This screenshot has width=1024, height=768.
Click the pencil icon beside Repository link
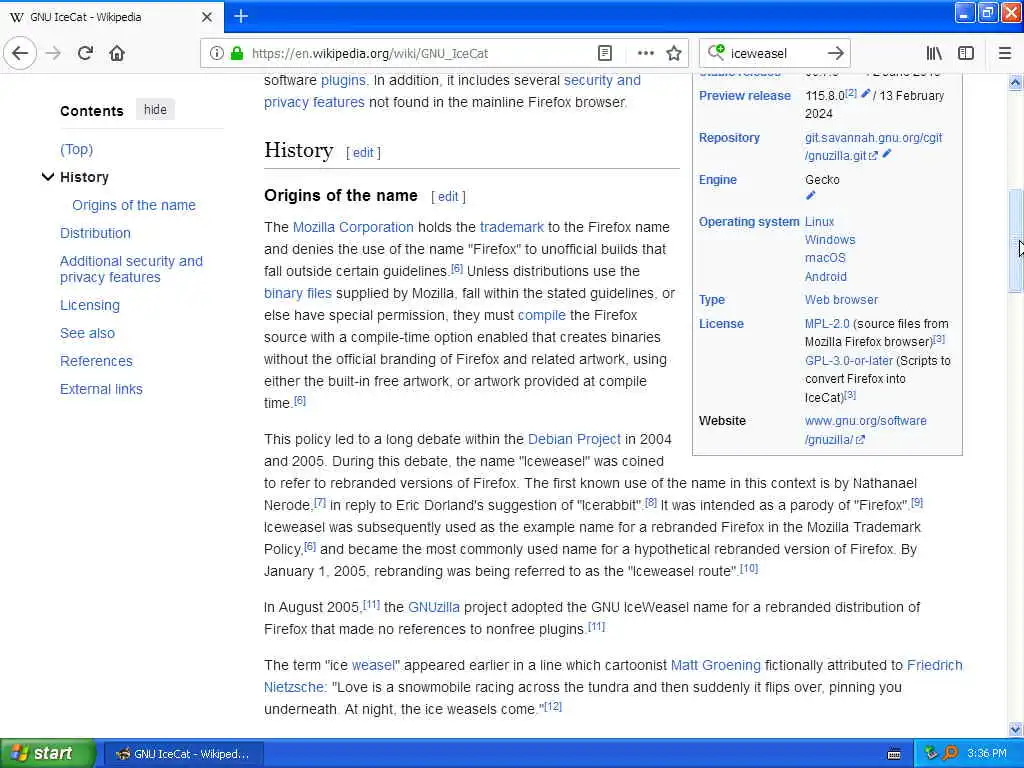tap(886, 154)
